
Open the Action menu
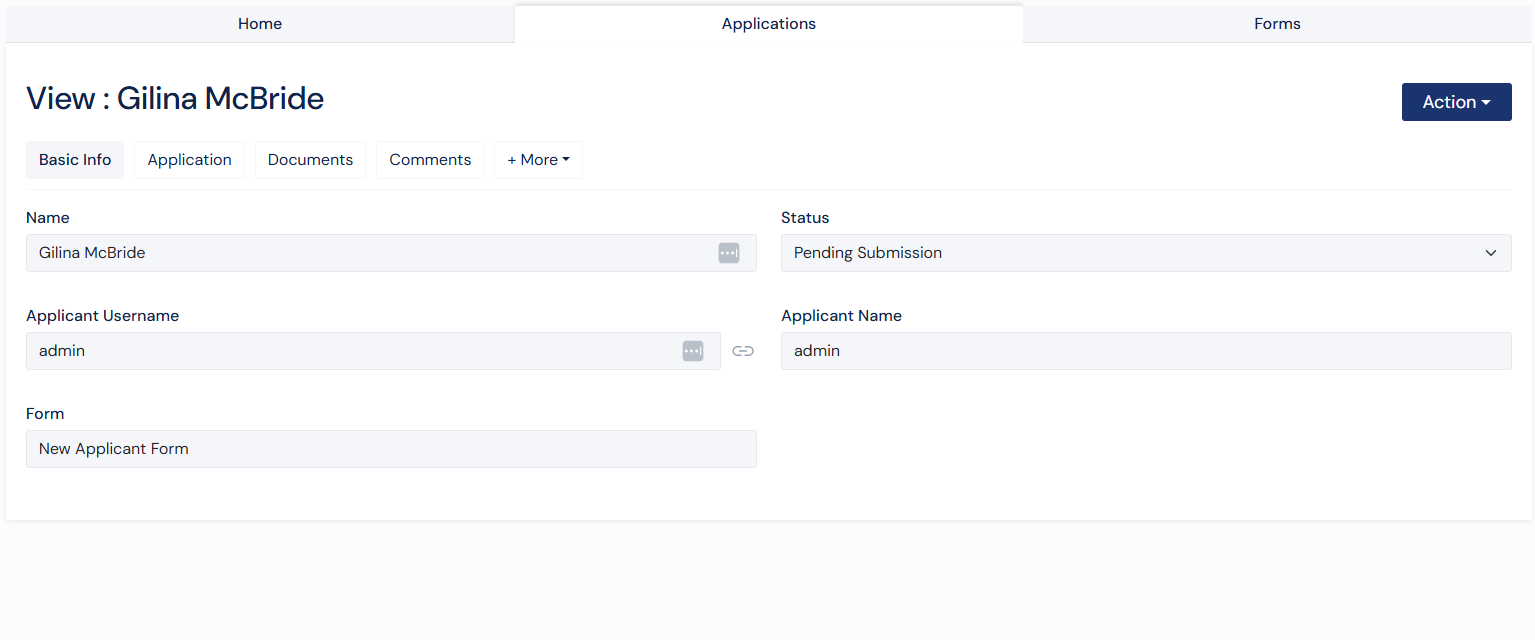[x=1456, y=101]
